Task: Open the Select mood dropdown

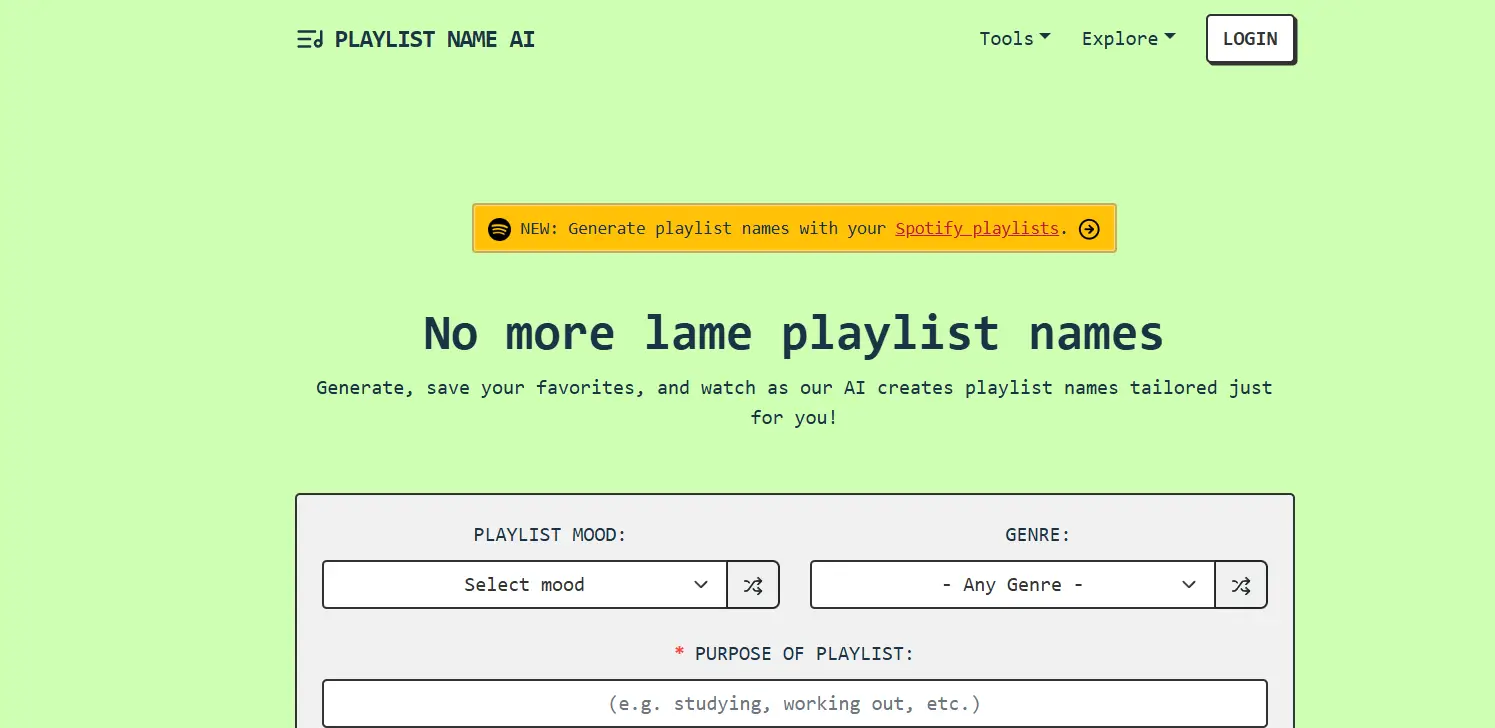Action: (x=524, y=584)
